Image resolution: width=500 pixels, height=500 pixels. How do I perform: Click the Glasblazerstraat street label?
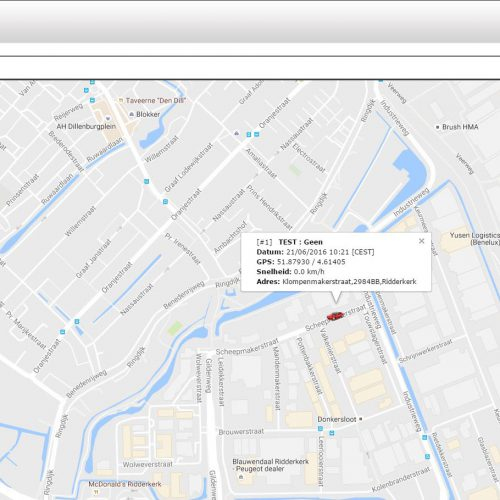(x=488, y=460)
